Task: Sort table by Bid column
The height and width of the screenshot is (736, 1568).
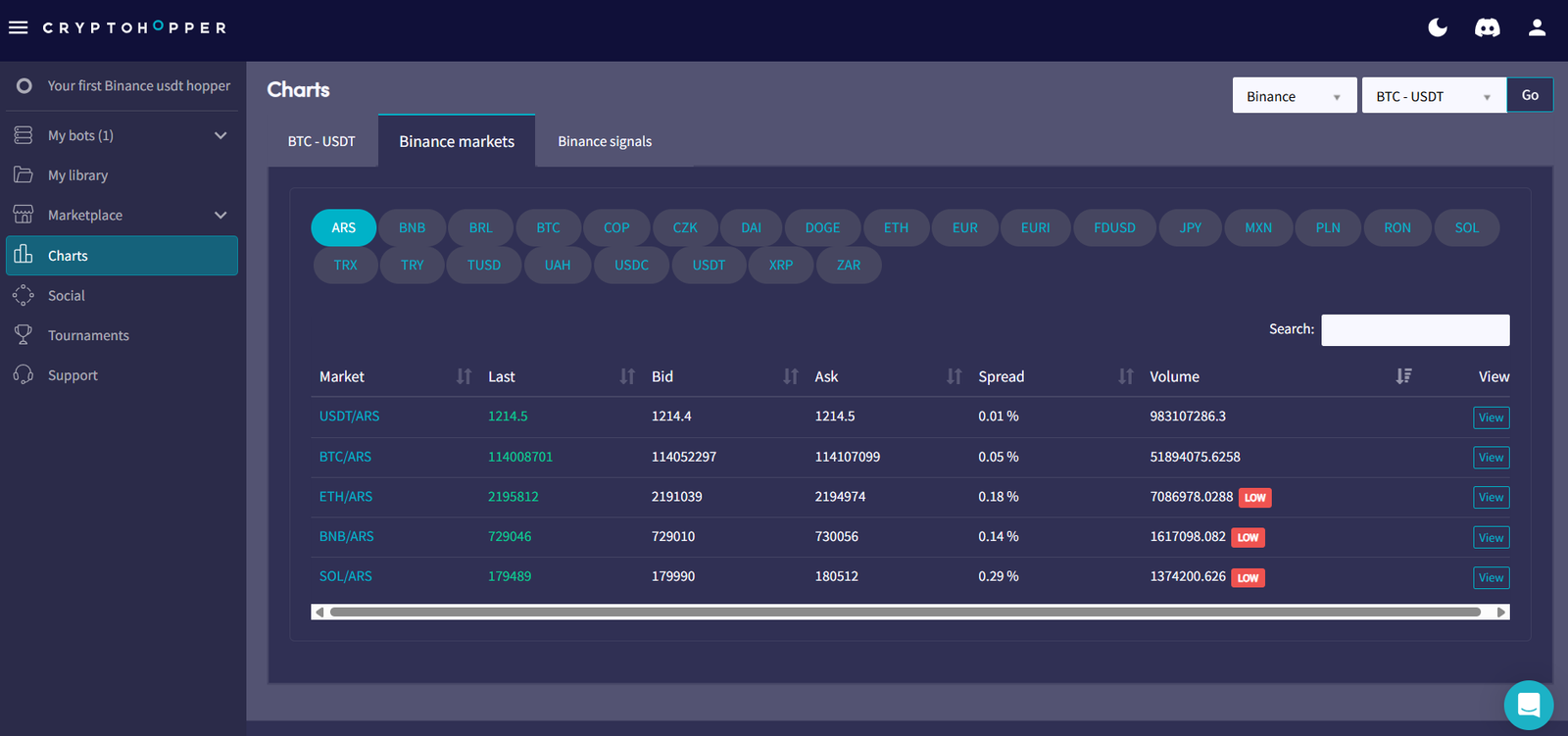Action: click(x=791, y=376)
